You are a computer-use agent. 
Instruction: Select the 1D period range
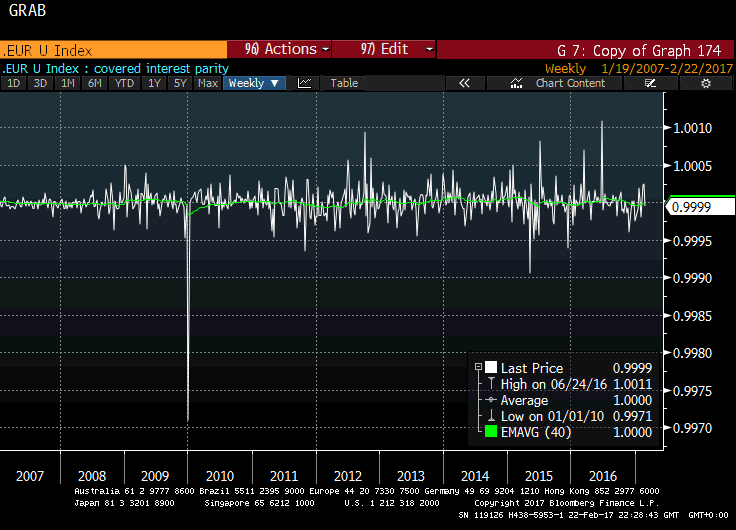pos(14,84)
